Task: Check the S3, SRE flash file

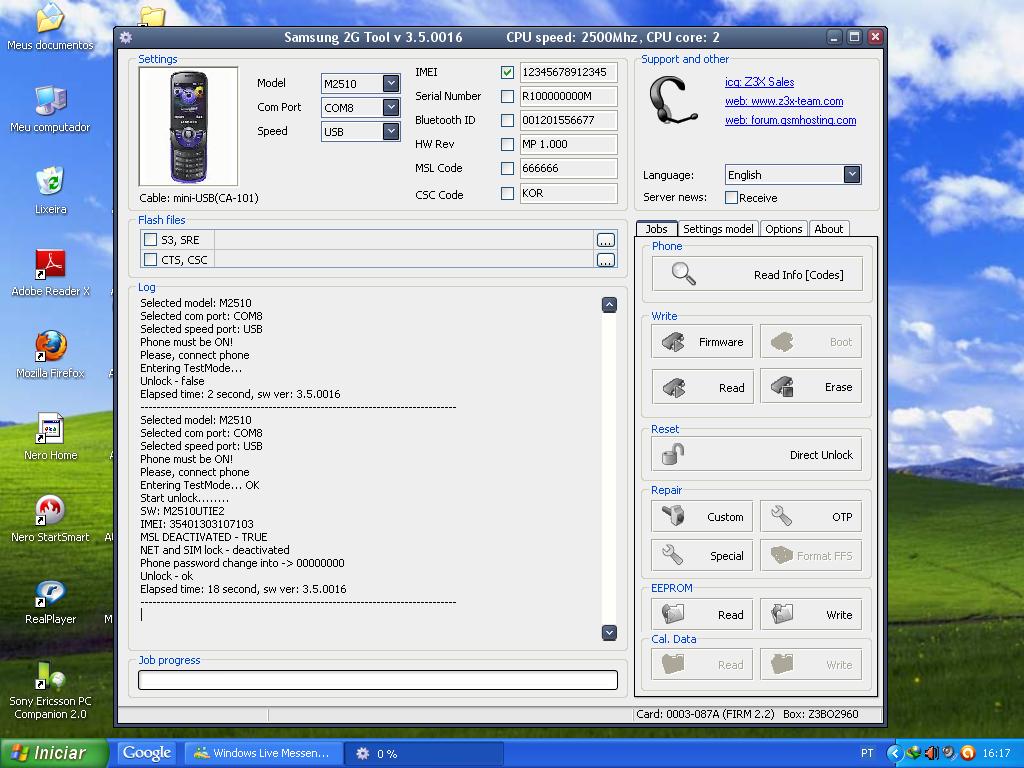Action: [150, 240]
